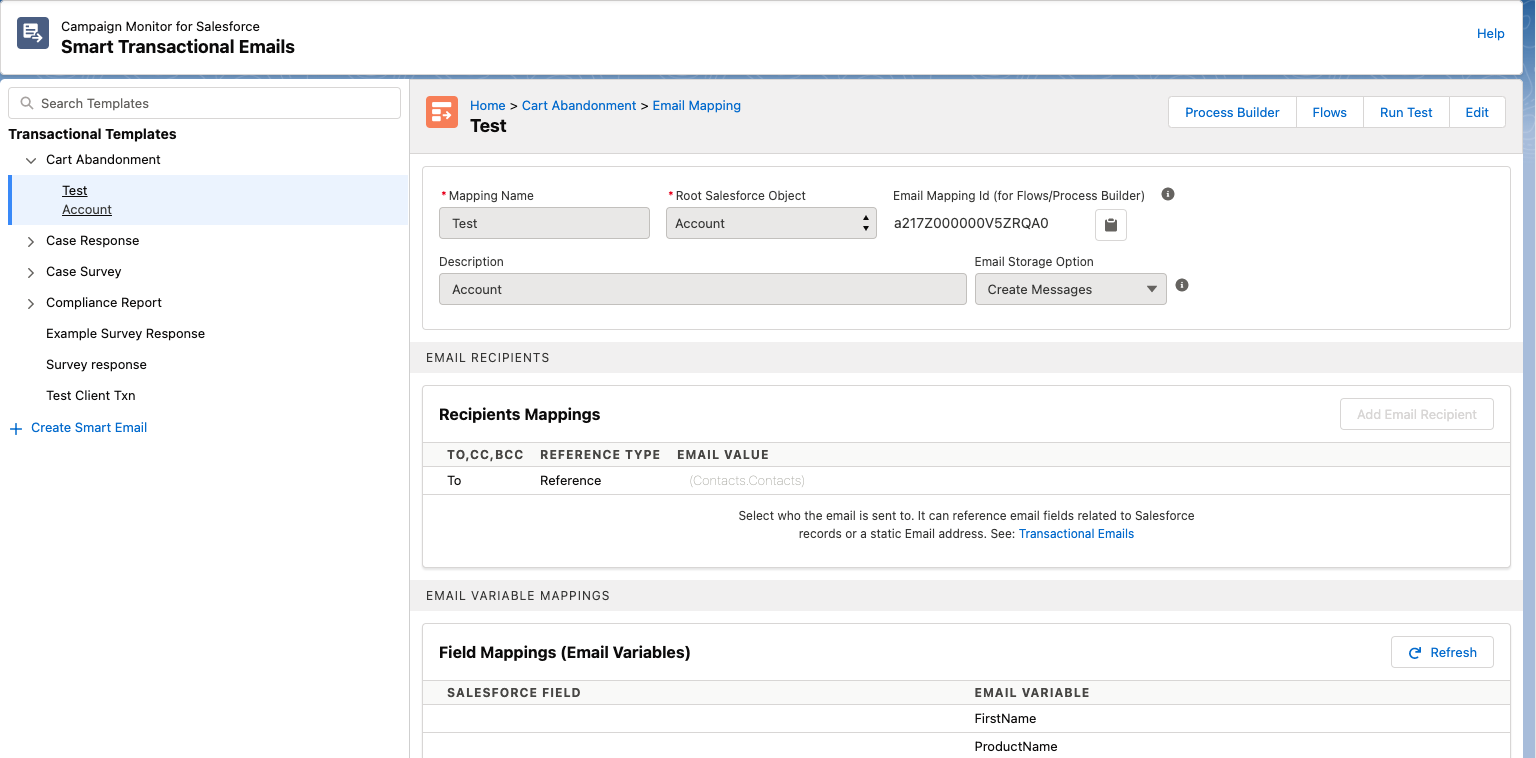This screenshot has width=1536, height=758.
Task: Click Create Smart Email link
Action: tap(89, 427)
